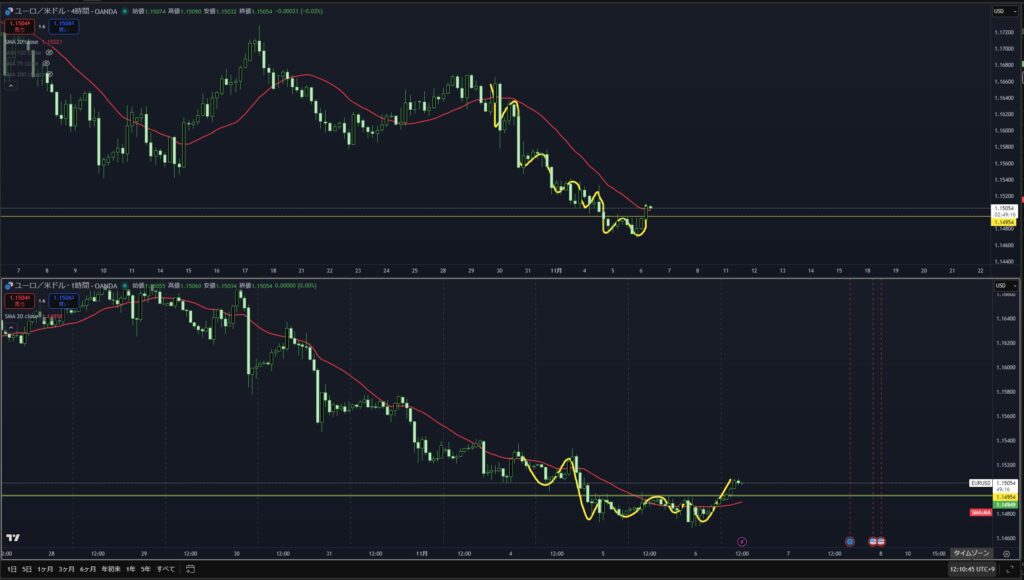Click the US flag event icon on the time axis
The width and height of the screenshot is (1024, 580).
coord(873,541)
